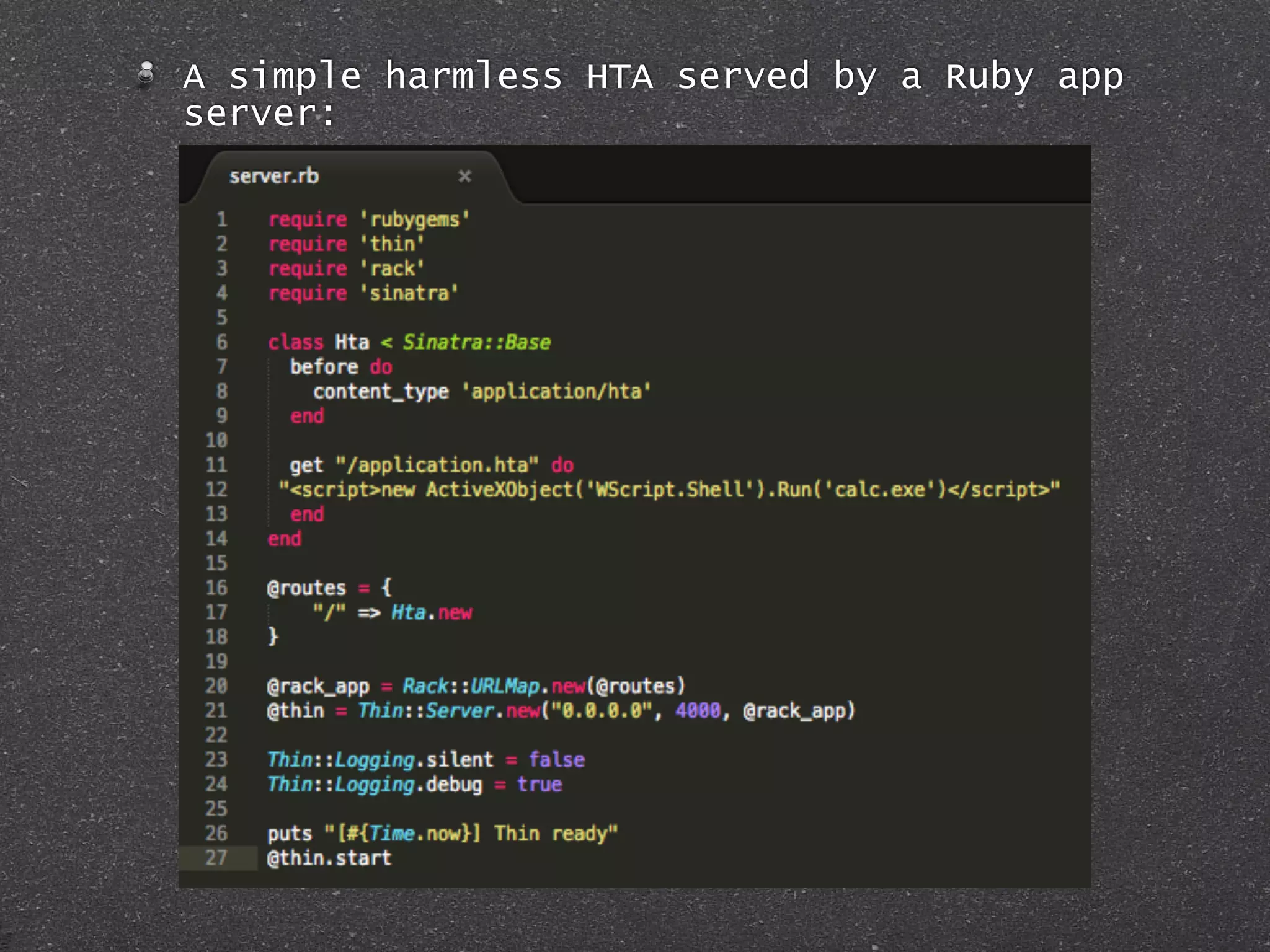
Task: Click the 'thin' string on line 2
Action: coord(392,244)
